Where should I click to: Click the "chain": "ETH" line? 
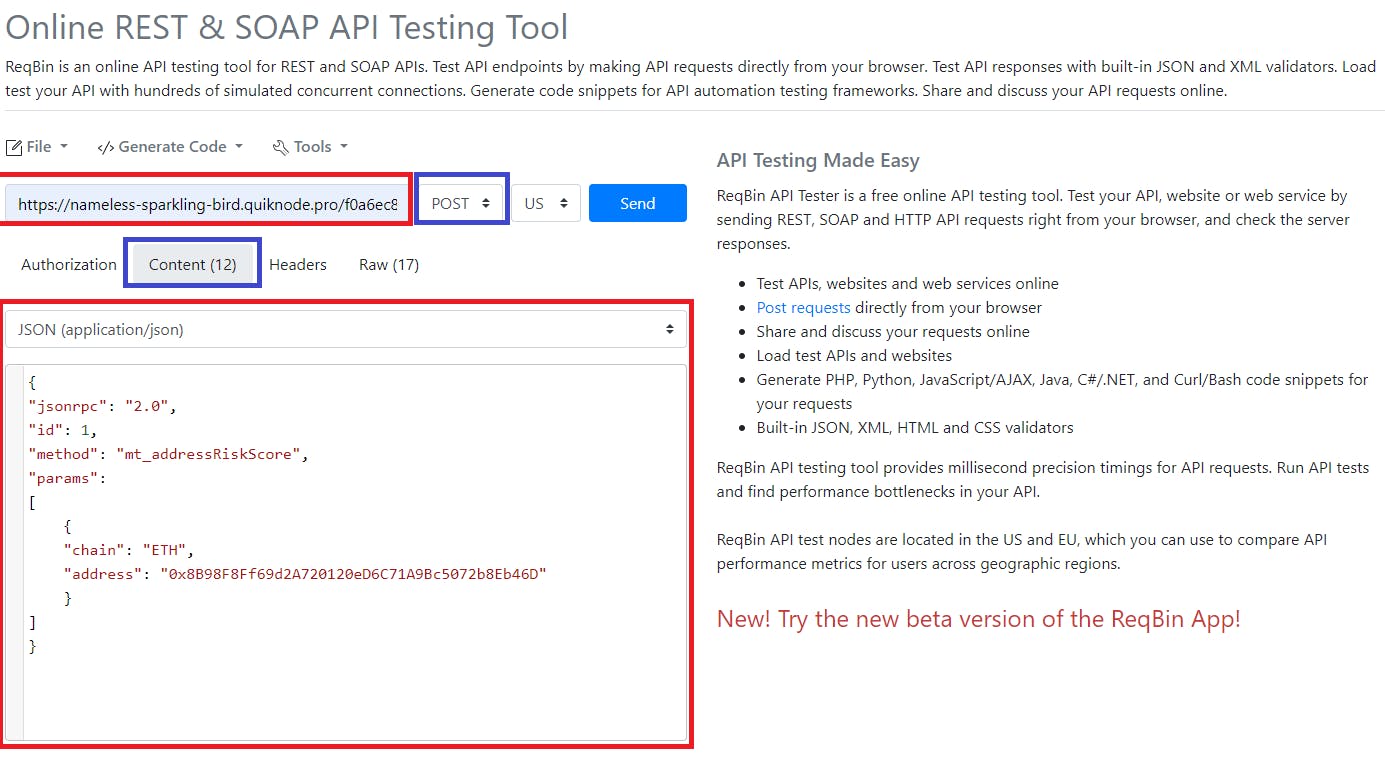pos(128,550)
